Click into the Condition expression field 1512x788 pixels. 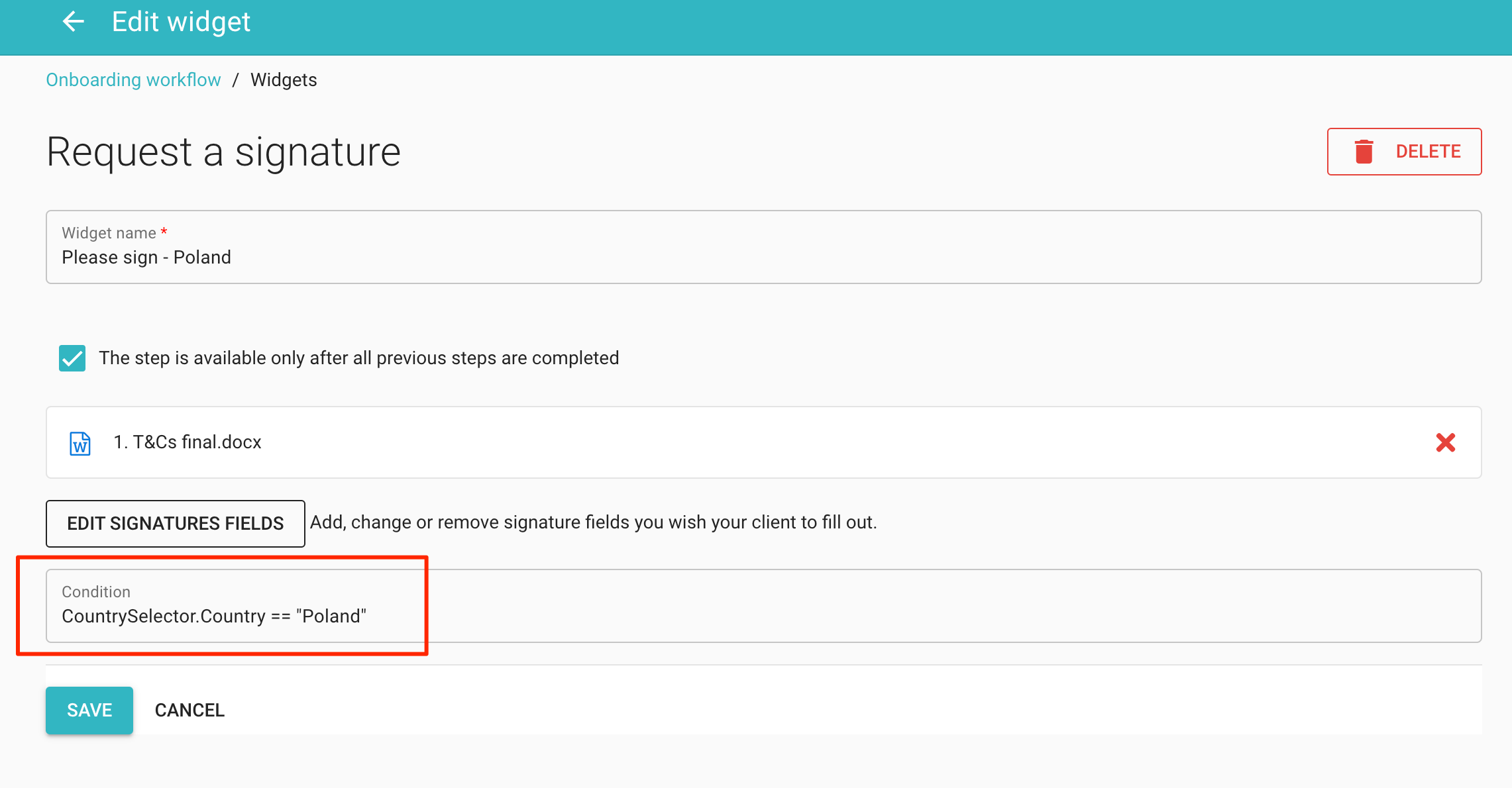762,616
